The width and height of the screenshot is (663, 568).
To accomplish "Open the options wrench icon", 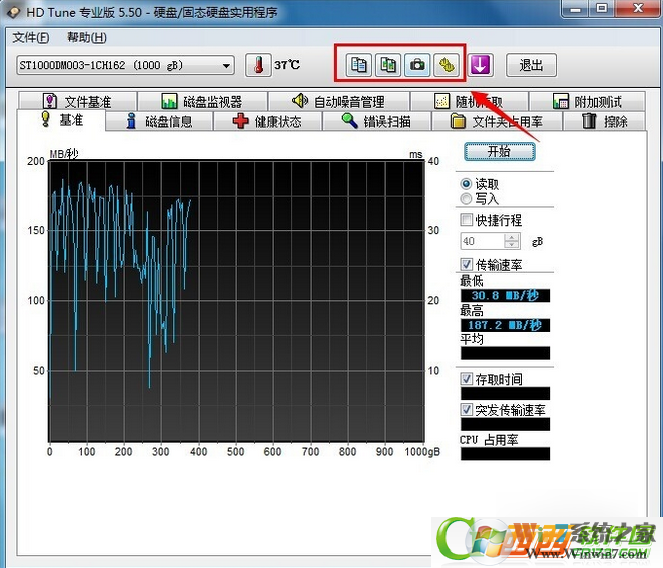I will [x=447, y=65].
